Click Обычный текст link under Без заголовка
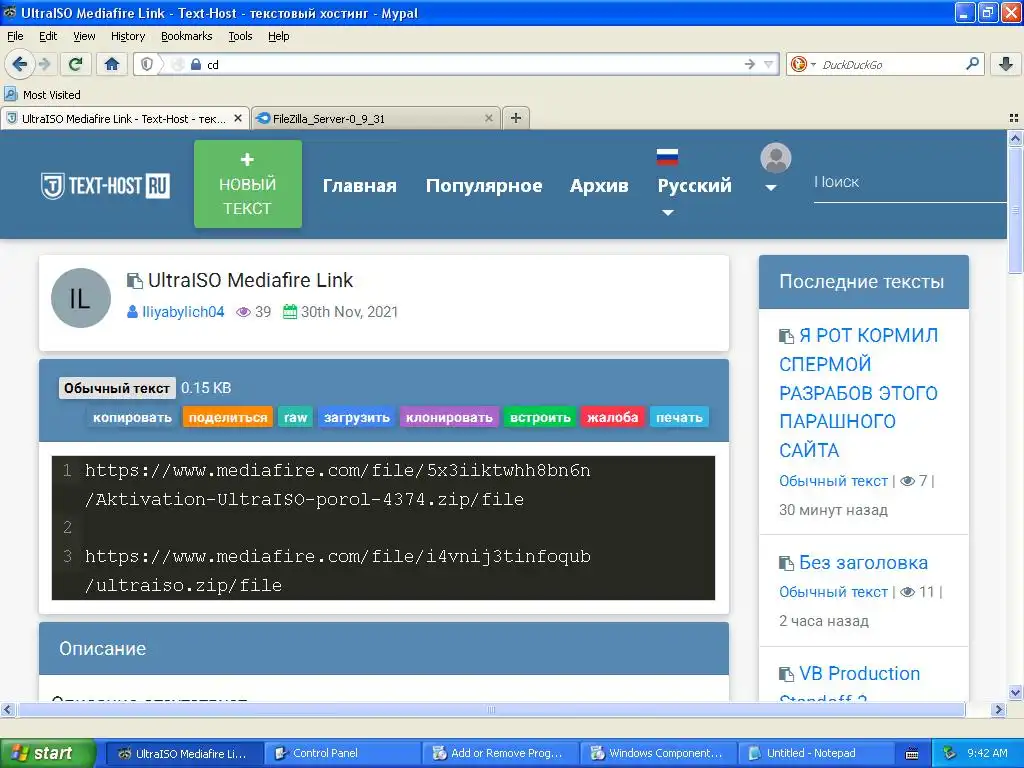The image size is (1024, 768). click(x=833, y=592)
